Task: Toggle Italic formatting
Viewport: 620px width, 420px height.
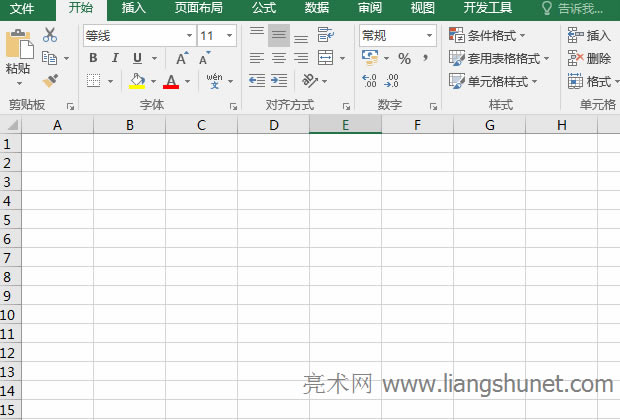Action: [x=115, y=58]
